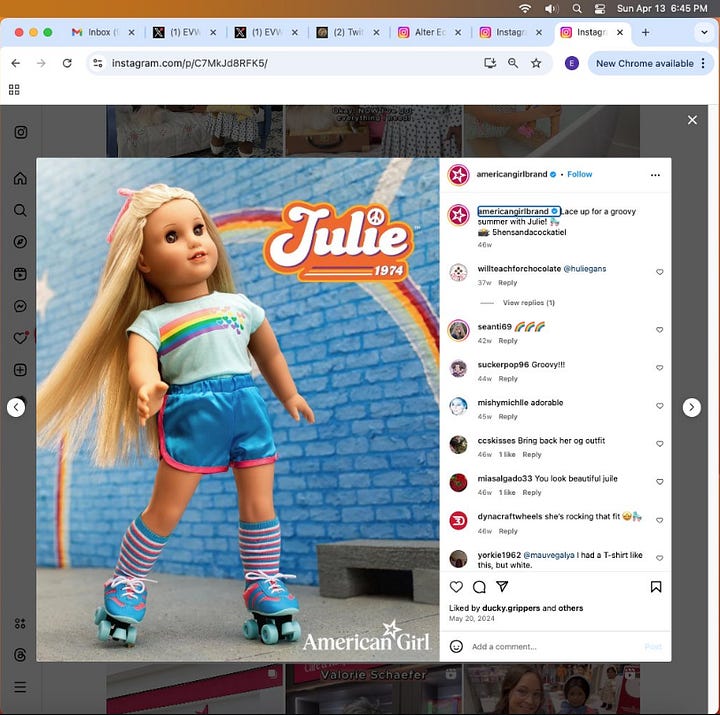720x715 pixels.
Task: Go to the previous post arrow
Action: [16, 407]
